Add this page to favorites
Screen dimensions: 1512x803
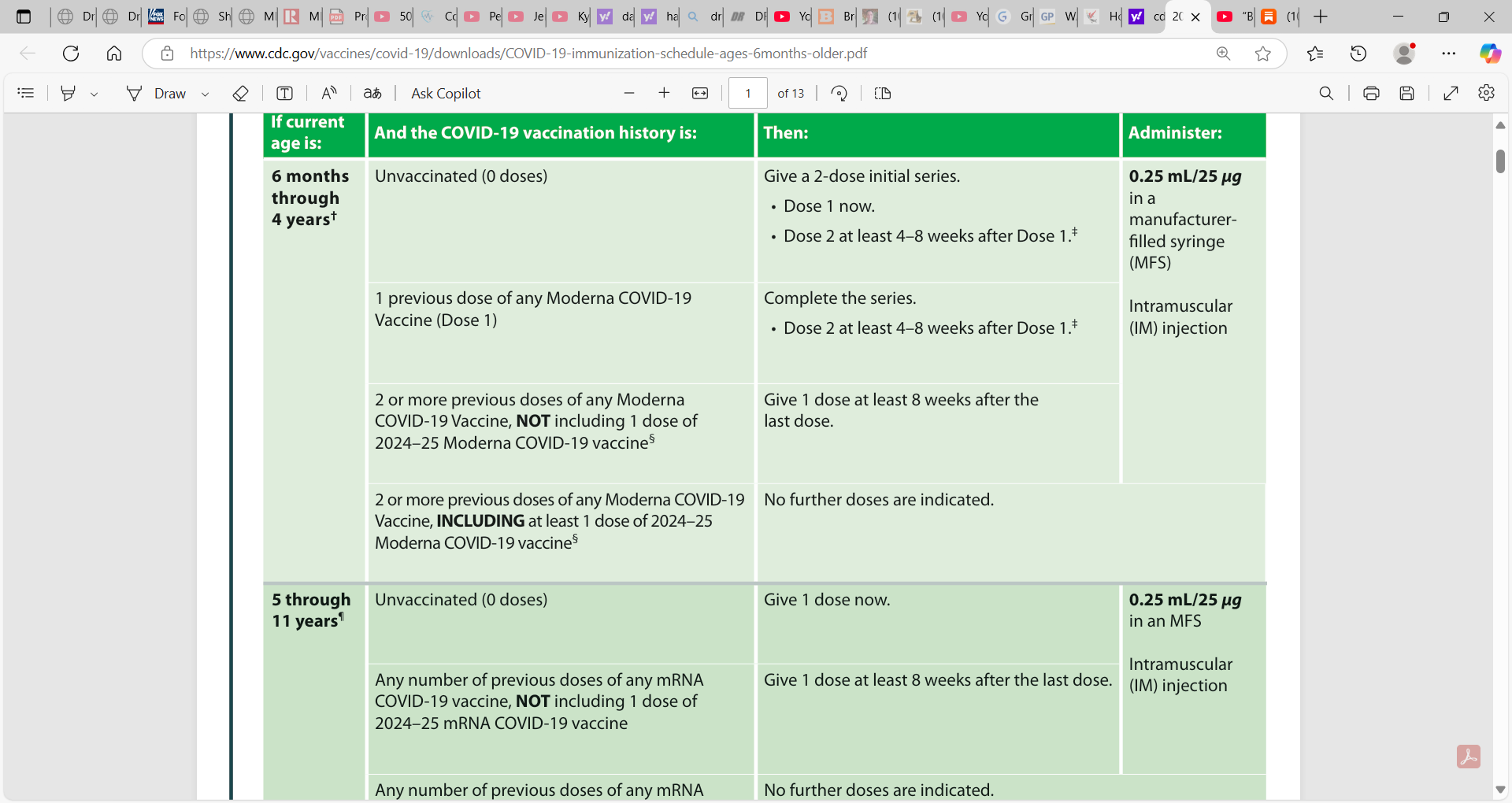[1263, 54]
